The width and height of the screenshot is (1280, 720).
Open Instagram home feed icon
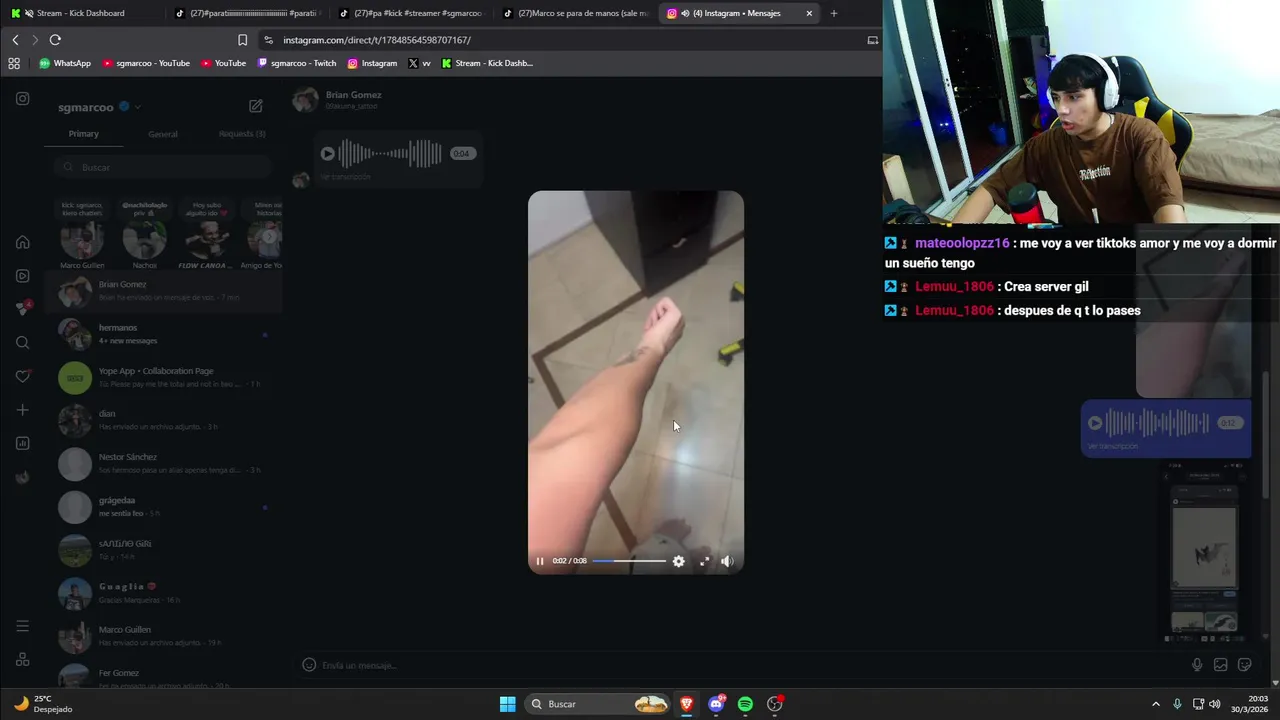click(x=22, y=242)
